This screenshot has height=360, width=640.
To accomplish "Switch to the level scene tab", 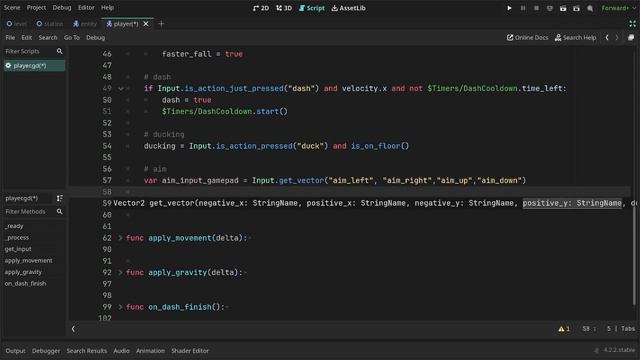I will pyautogui.click(x=16, y=24).
